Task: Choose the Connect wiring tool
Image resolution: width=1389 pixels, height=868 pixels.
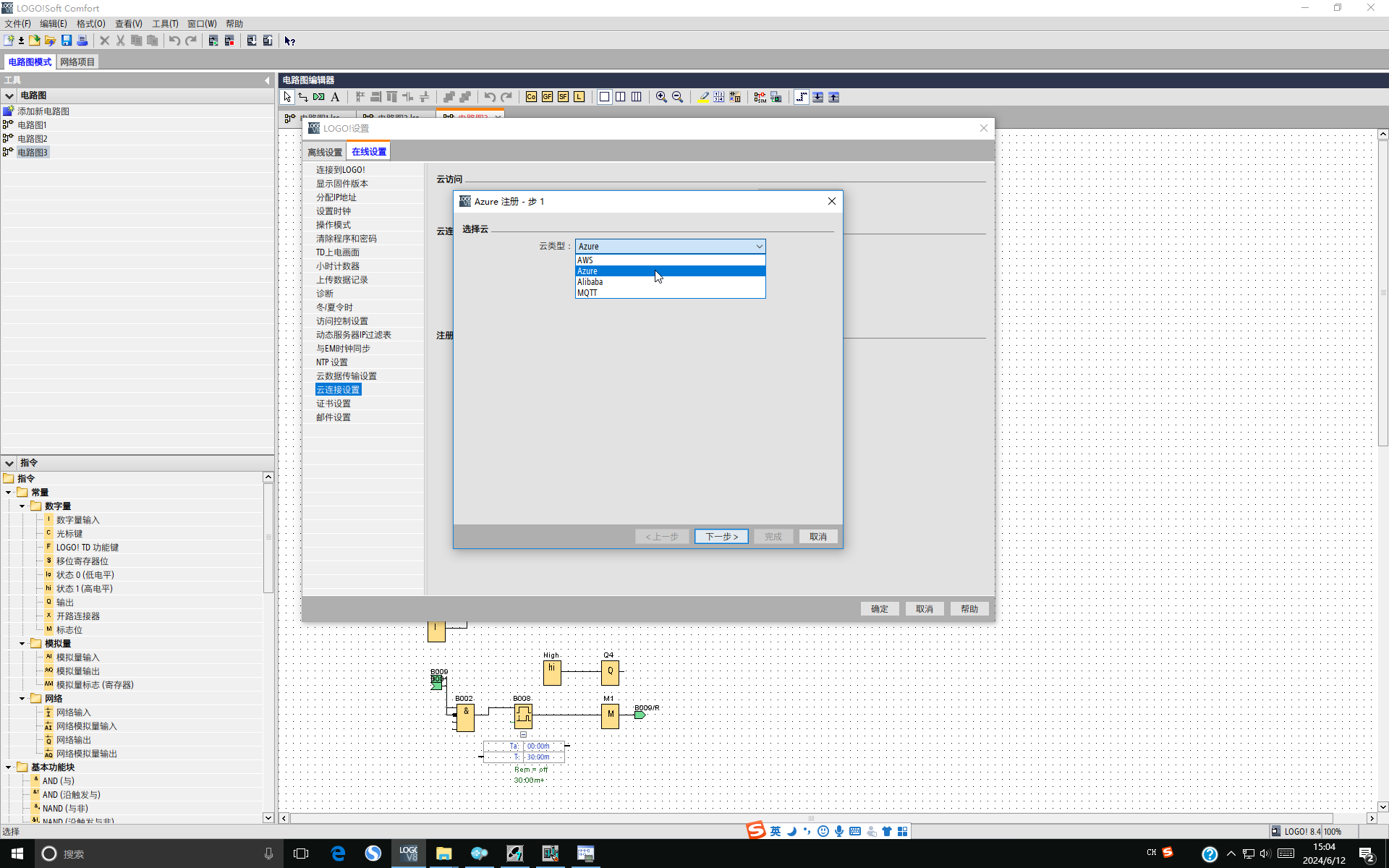Action: click(x=303, y=97)
